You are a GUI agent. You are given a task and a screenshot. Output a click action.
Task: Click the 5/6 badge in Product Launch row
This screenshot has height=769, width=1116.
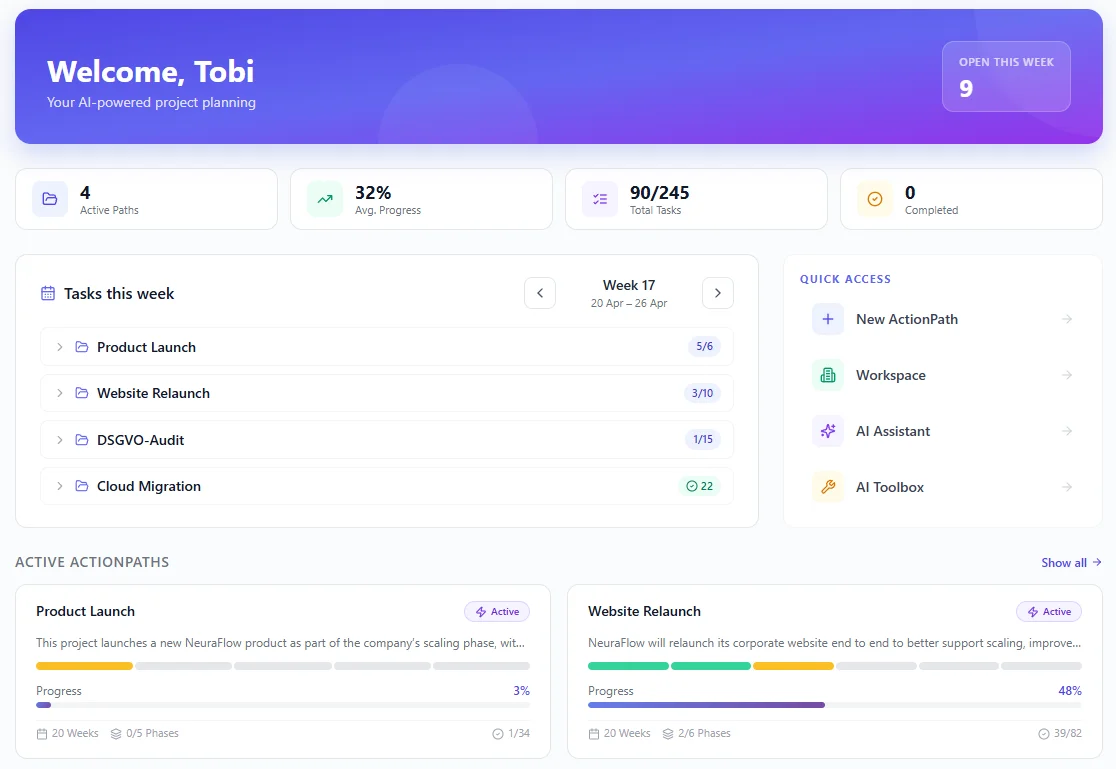[704, 347]
